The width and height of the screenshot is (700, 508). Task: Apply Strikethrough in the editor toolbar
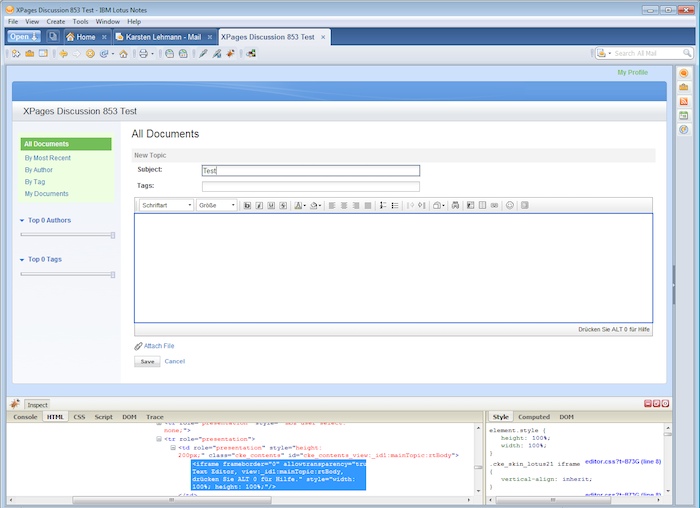coord(283,205)
